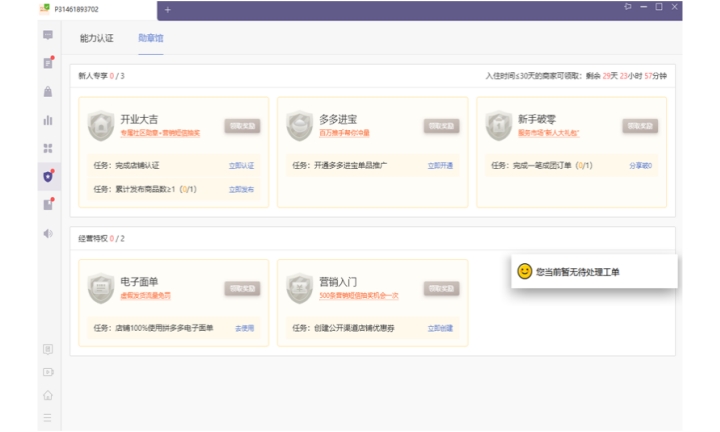Claim reward on 多多进宝 card

pyautogui.click(x=441, y=126)
